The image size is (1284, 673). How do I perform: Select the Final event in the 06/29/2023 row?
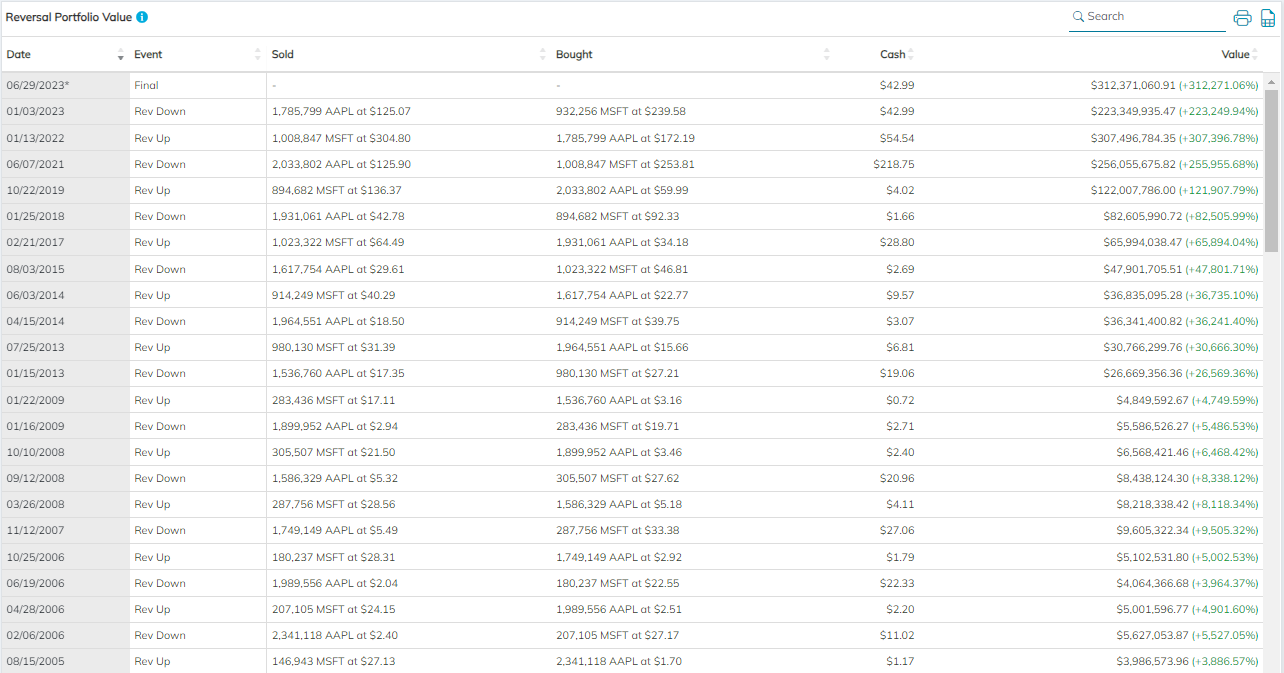[x=146, y=86]
